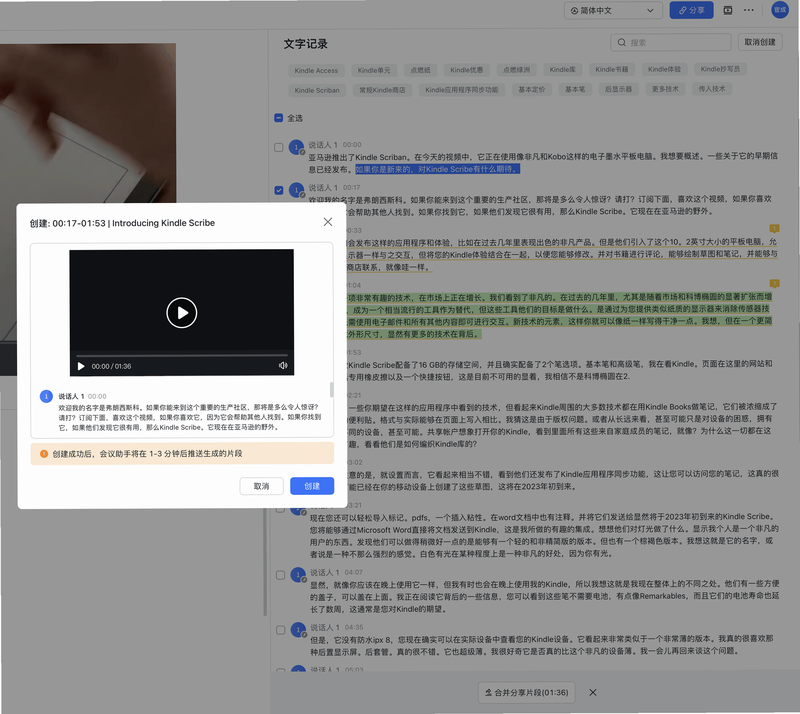Click the speaker avatar at 04:35
800x714 pixels.
tap(298, 630)
